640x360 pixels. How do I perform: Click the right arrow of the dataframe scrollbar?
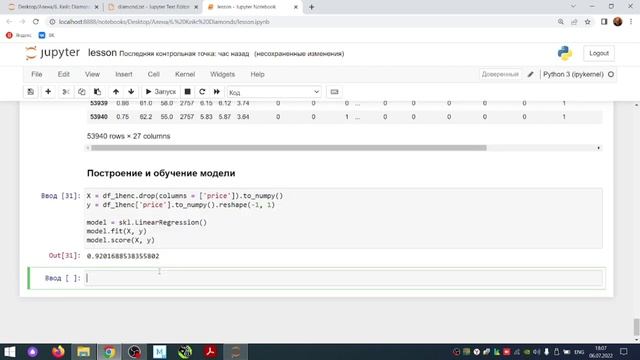coord(599,148)
